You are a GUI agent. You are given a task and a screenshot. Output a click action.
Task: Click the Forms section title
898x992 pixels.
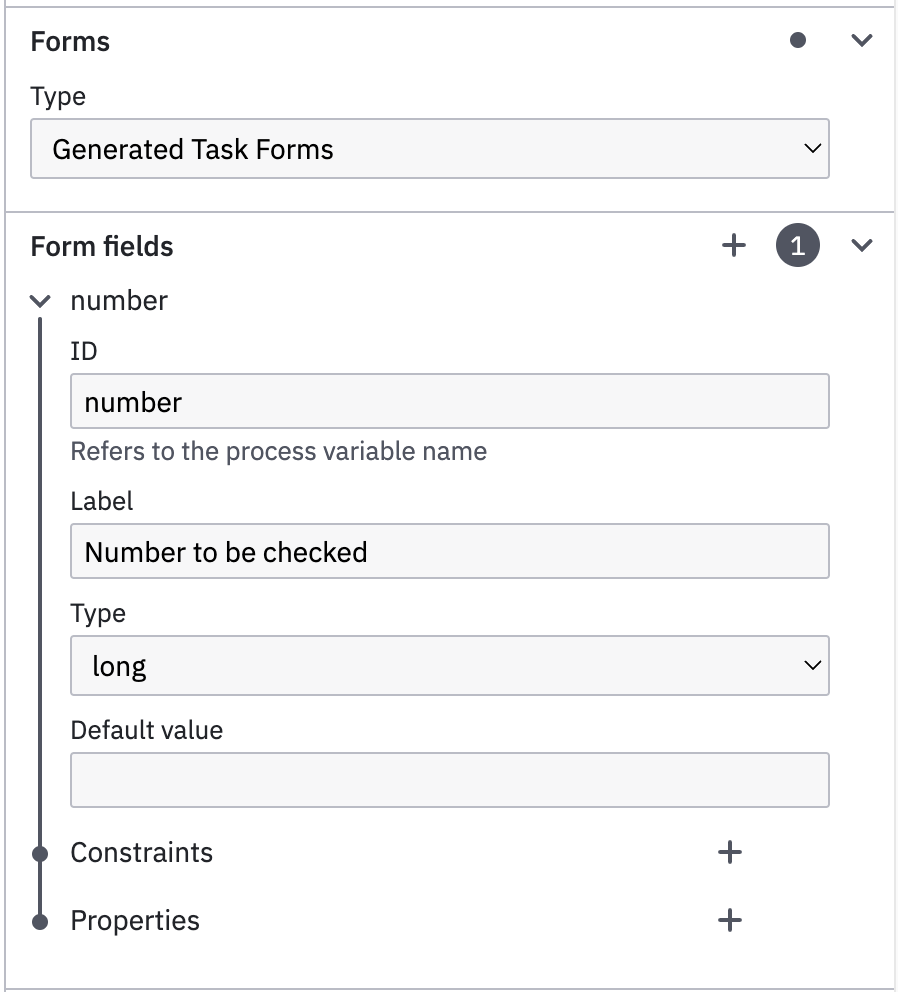pos(70,42)
